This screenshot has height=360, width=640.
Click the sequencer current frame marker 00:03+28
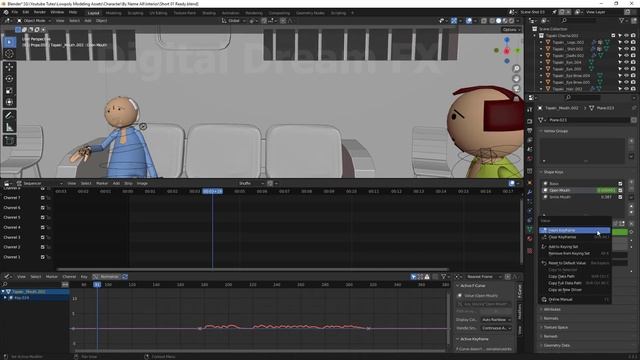(x=213, y=191)
